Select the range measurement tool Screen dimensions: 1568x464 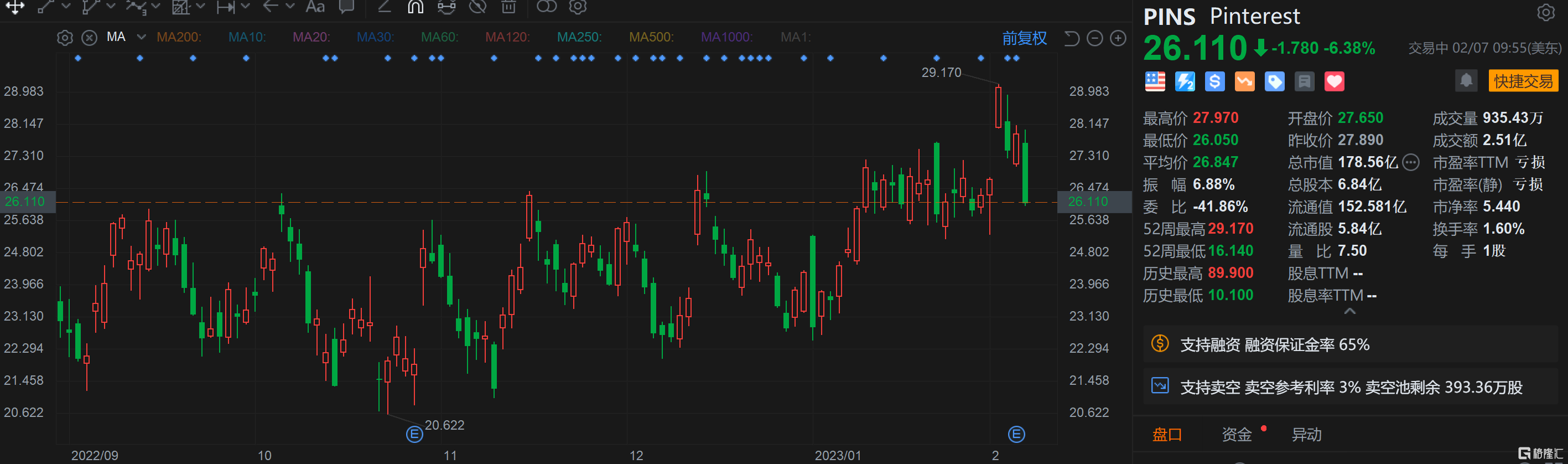point(226,7)
